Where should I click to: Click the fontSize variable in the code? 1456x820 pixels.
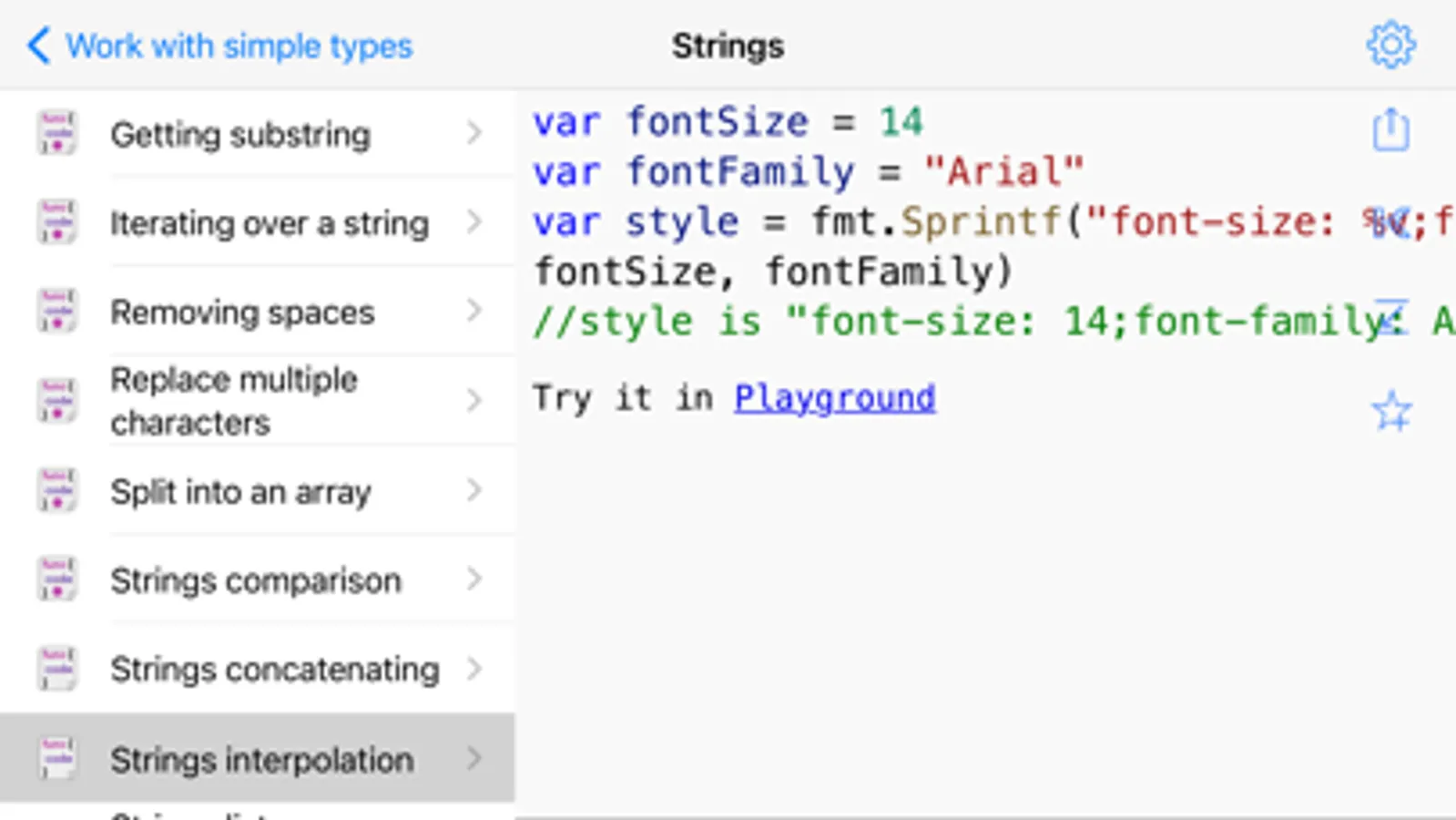[x=718, y=122]
